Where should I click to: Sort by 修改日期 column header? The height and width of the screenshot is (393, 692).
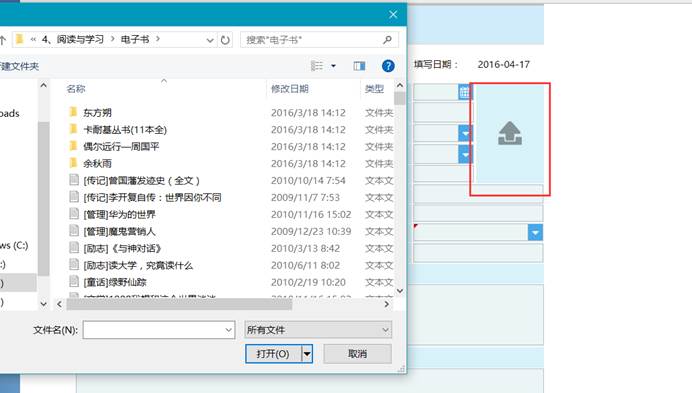pyautogui.click(x=290, y=89)
